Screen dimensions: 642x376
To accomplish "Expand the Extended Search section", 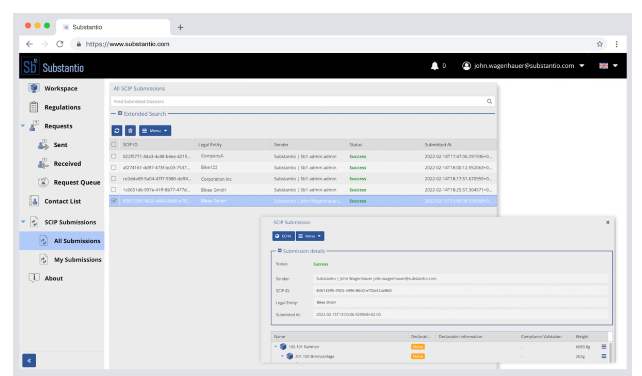I will (120, 113).
